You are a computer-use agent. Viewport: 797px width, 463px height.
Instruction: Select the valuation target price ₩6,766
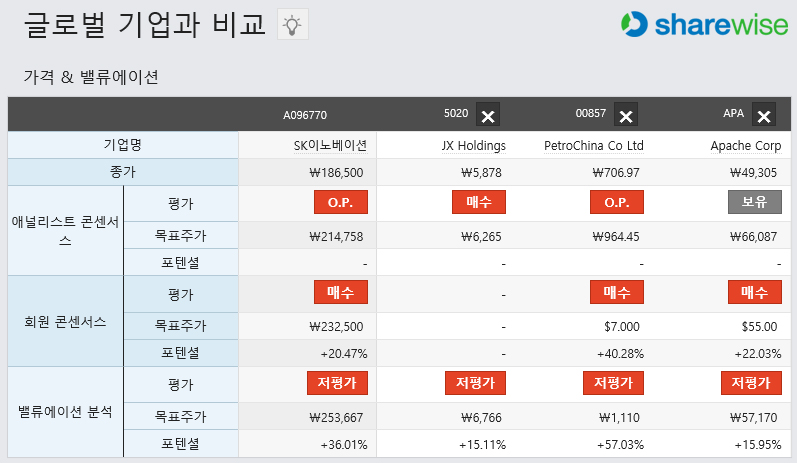click(481, 418)
